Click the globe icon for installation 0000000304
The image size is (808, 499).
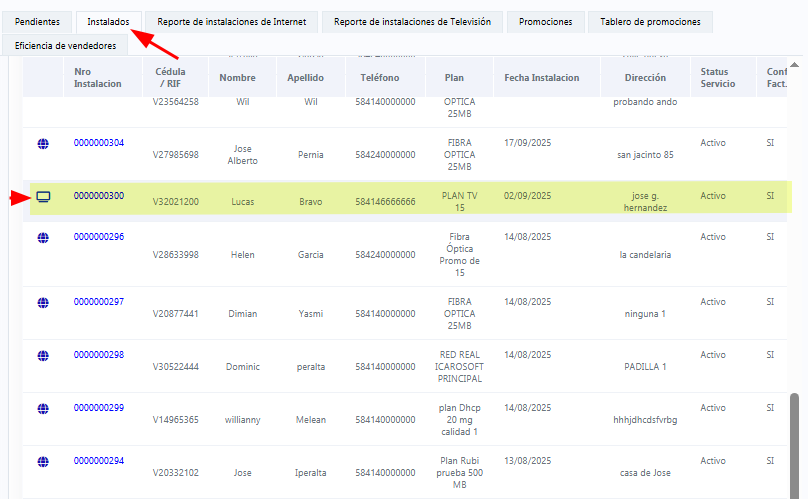point(43,144)
